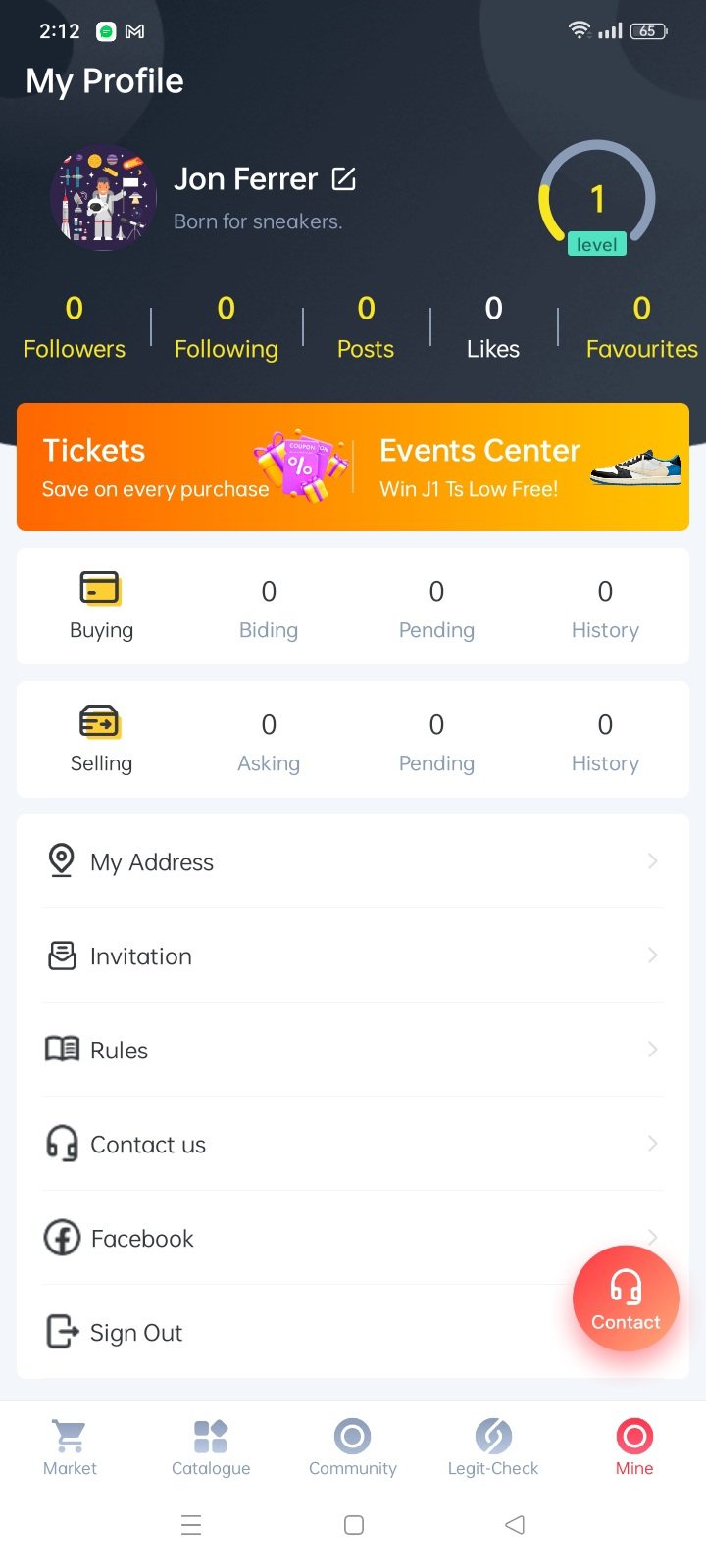Screen dimensions: 706x1568
Task: Tap the Jon Ferrer profile avatar
Action: tap(103, 198)
